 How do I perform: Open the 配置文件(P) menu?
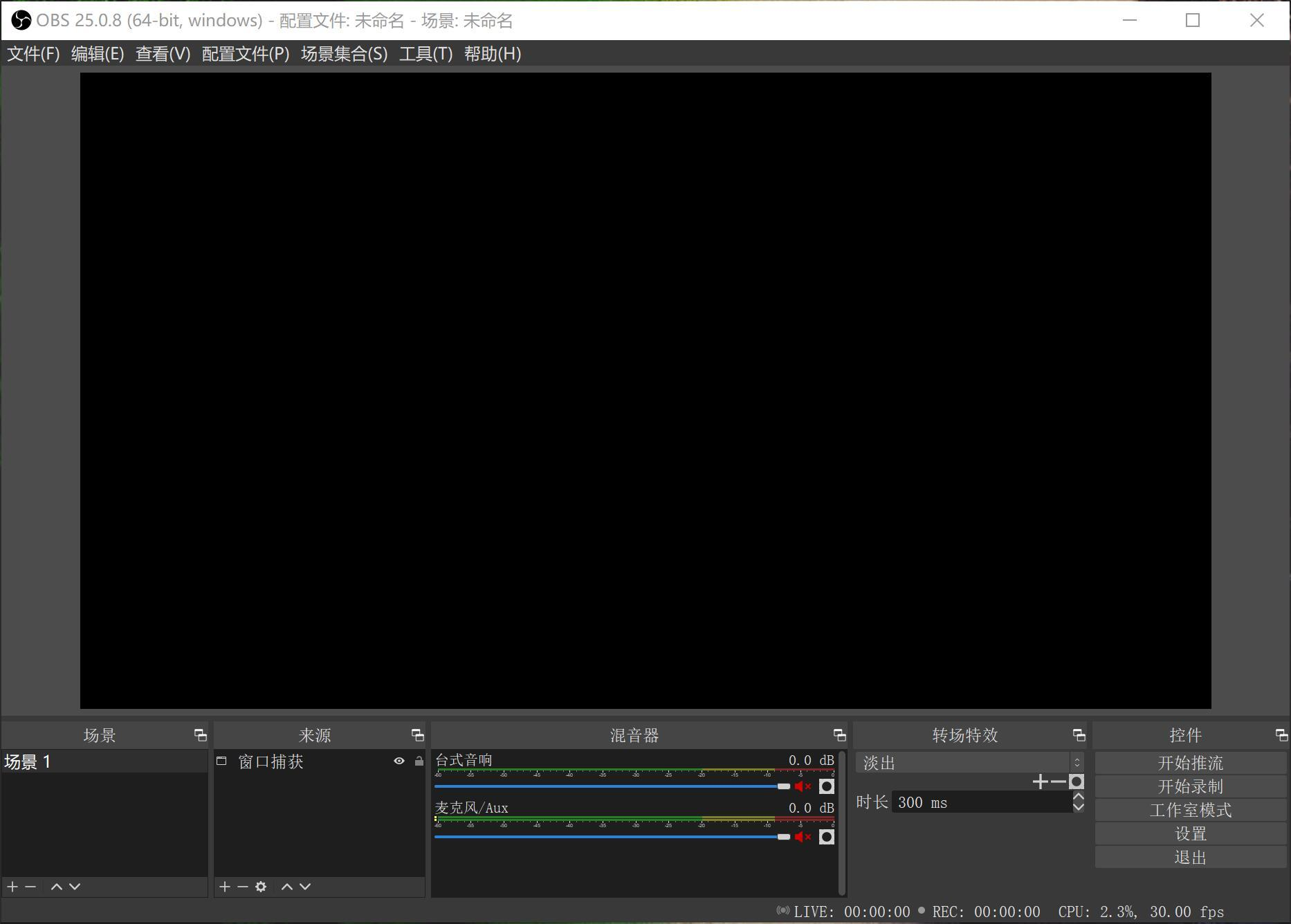click(x=246, y=54)
